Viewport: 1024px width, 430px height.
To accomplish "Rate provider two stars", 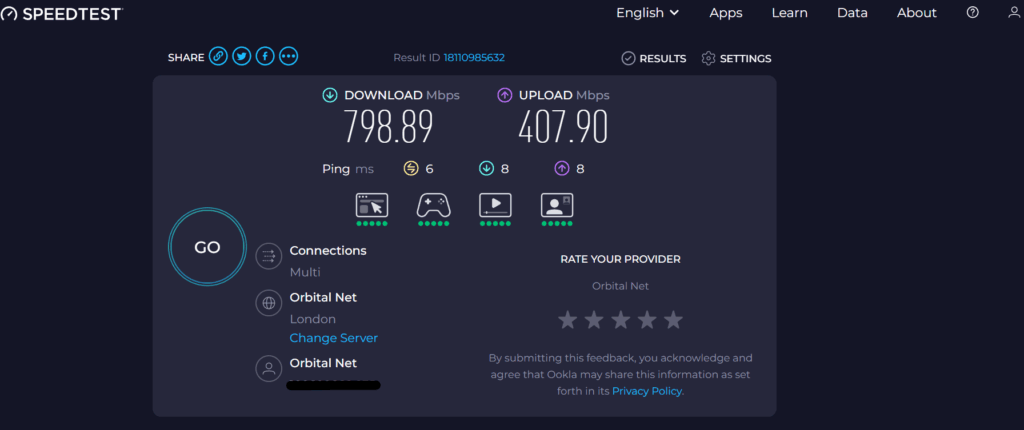I will [594, 320].
